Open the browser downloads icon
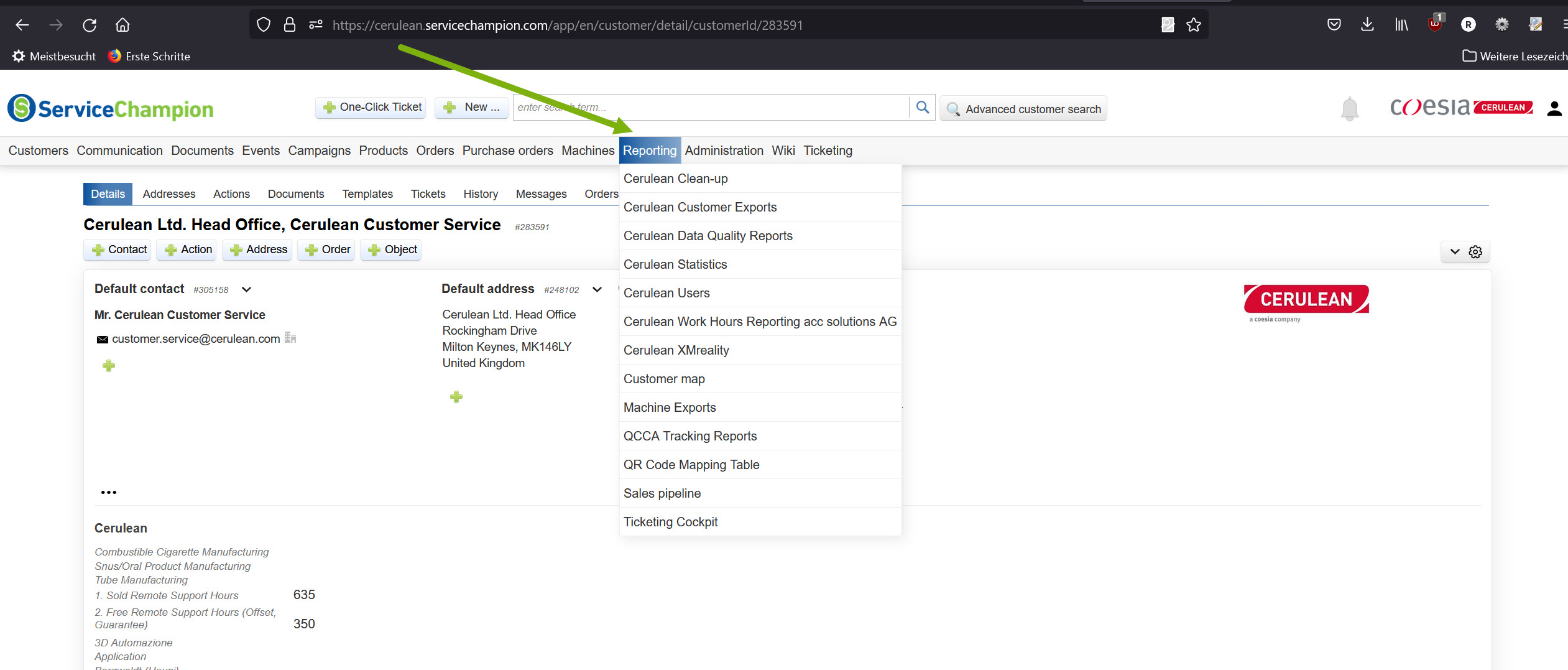Screen dimensions: 1568x670 pos(1367,25)
